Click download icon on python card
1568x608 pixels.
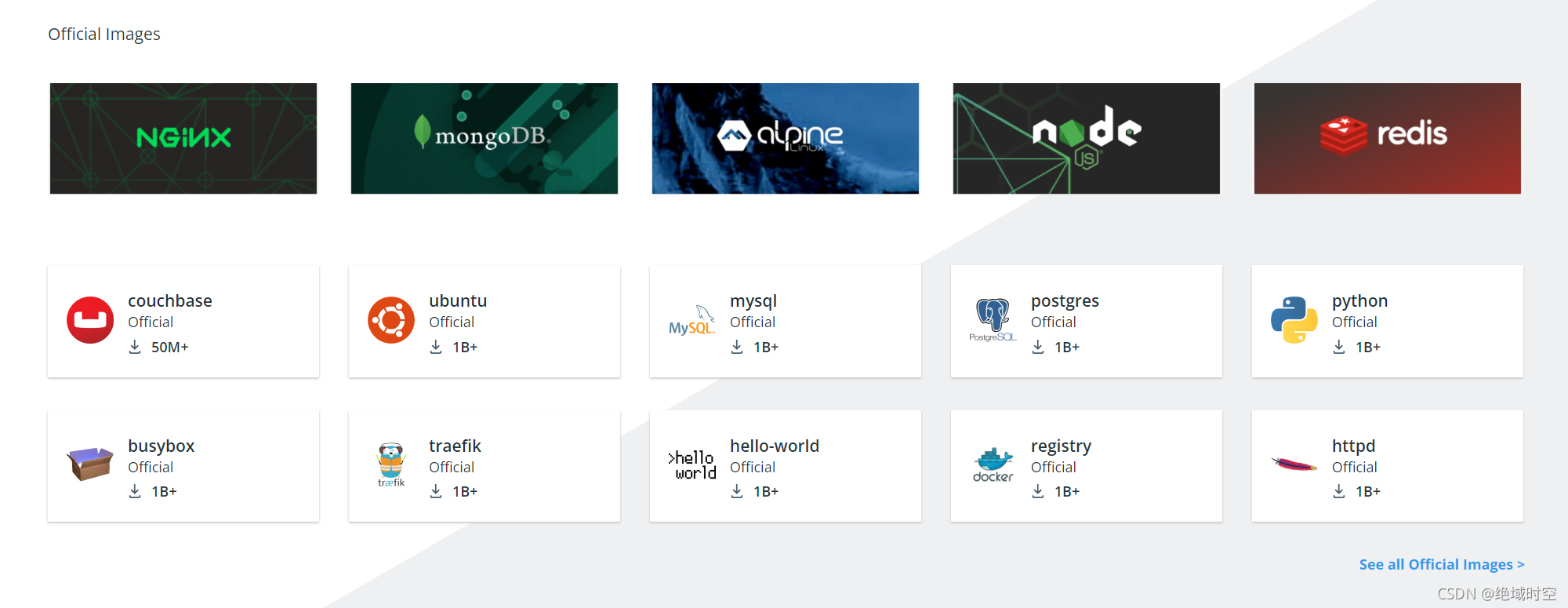[1339, 347]
